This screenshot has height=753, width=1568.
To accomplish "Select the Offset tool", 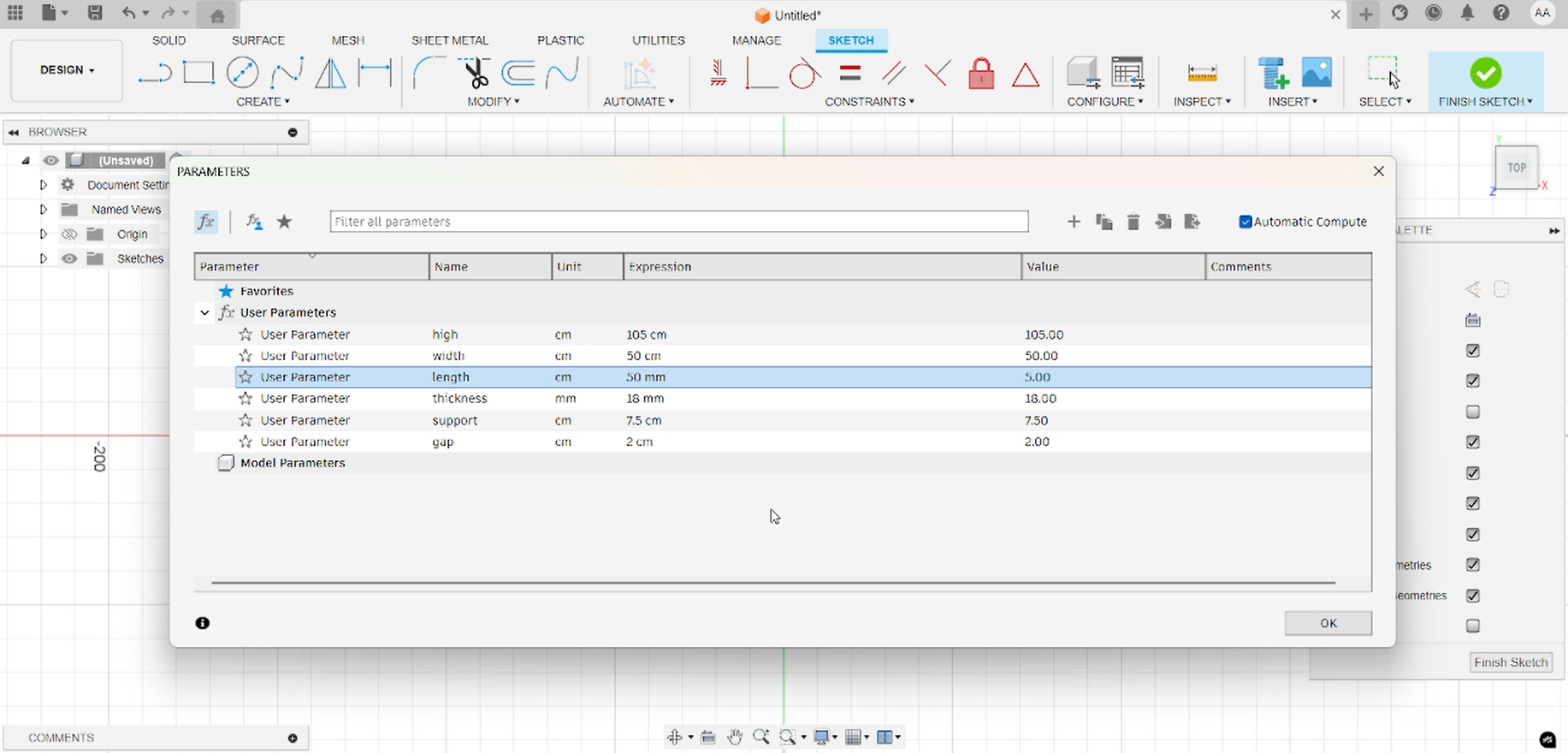I will (x=518, y=74).
